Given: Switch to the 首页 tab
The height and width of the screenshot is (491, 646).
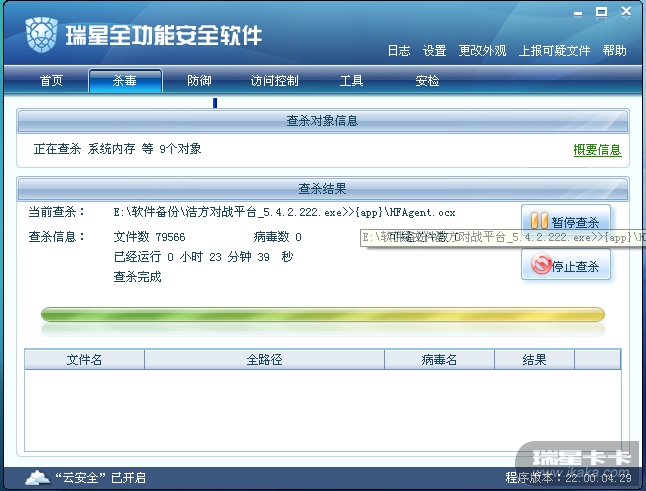Looking at the screenshot, I should [51, 80].
